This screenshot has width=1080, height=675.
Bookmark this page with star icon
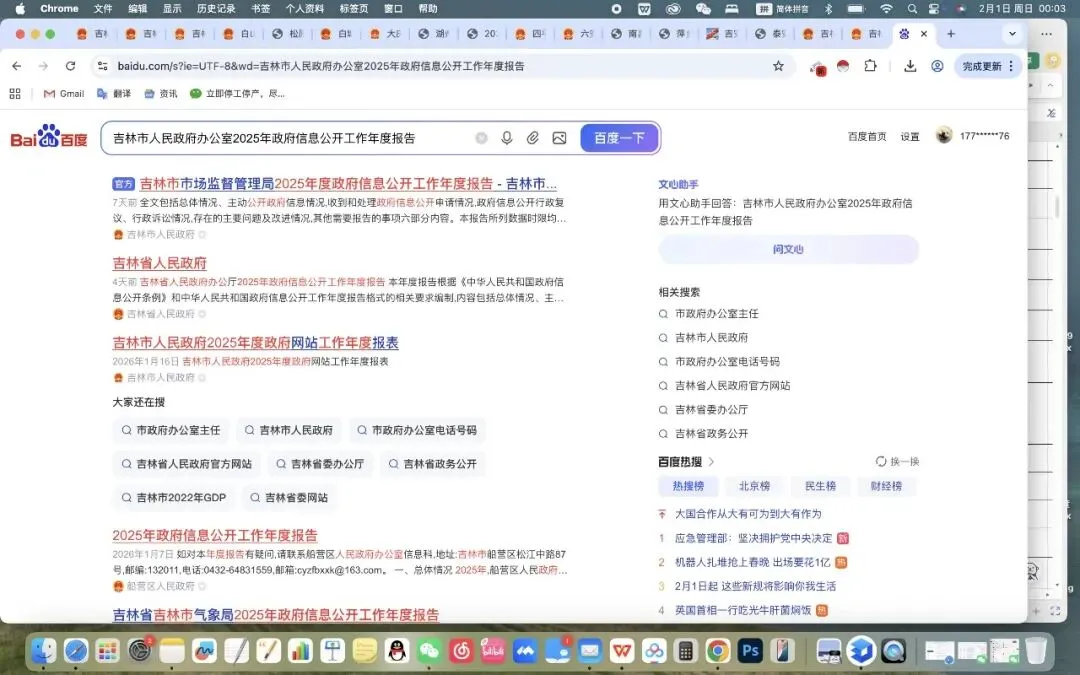778,66
